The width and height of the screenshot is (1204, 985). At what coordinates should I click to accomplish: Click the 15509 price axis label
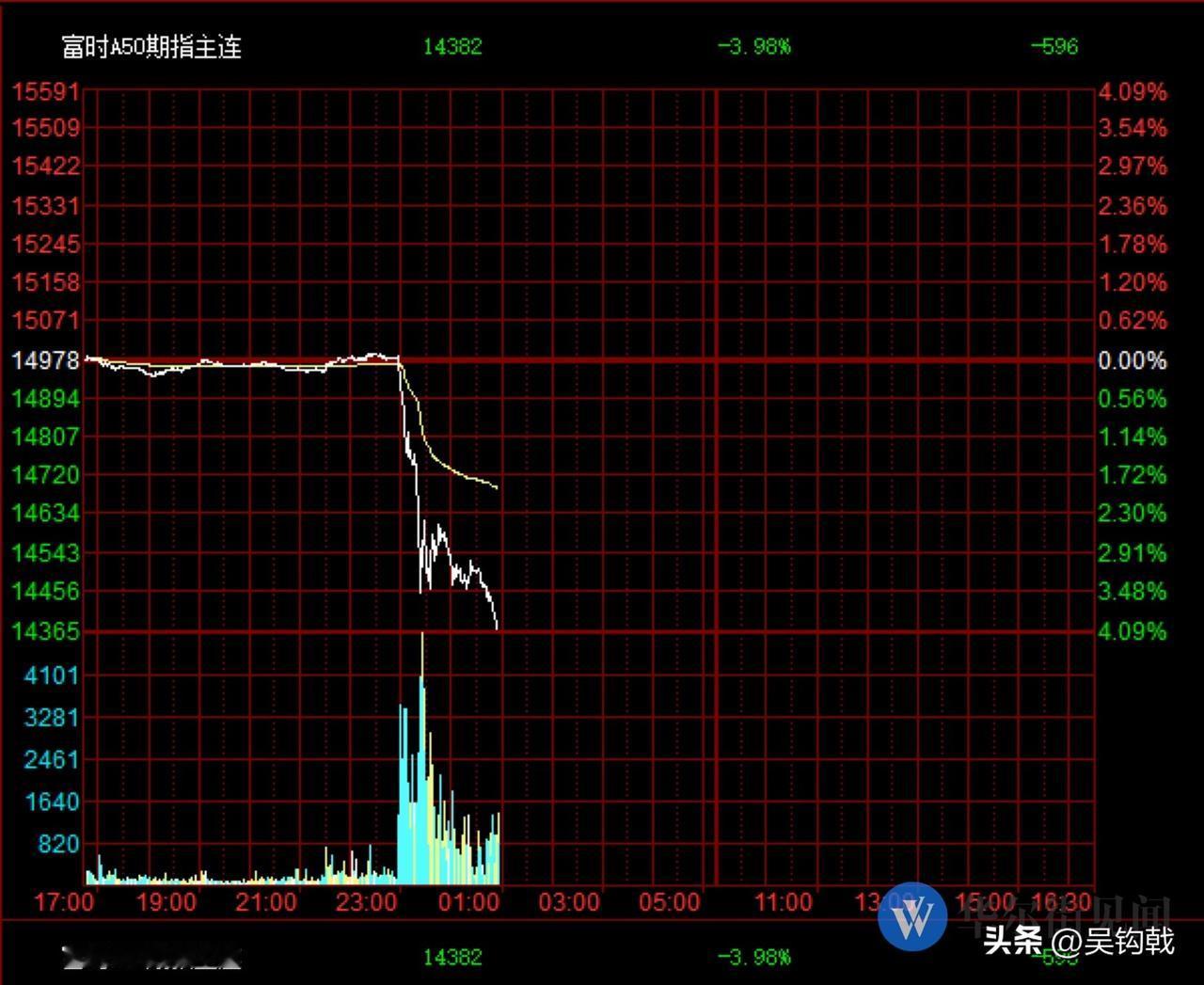pyautogui.click(x=46, y=127)
